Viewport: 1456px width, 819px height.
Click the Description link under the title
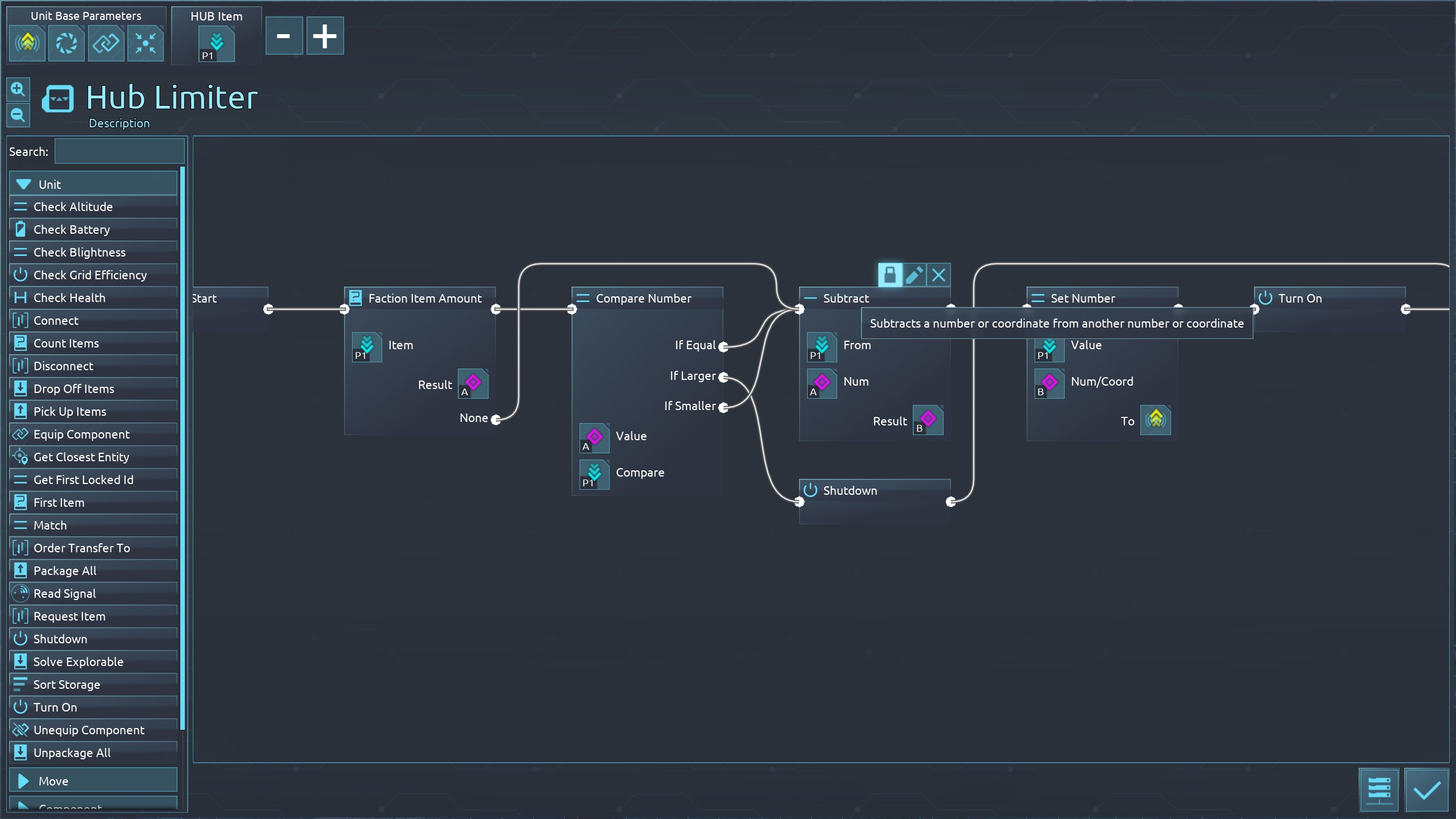tap(119, 123)
